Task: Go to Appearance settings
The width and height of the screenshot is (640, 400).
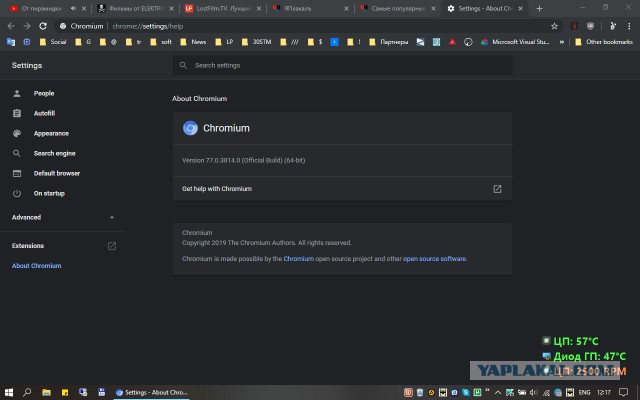Action: tap(51, 133)
